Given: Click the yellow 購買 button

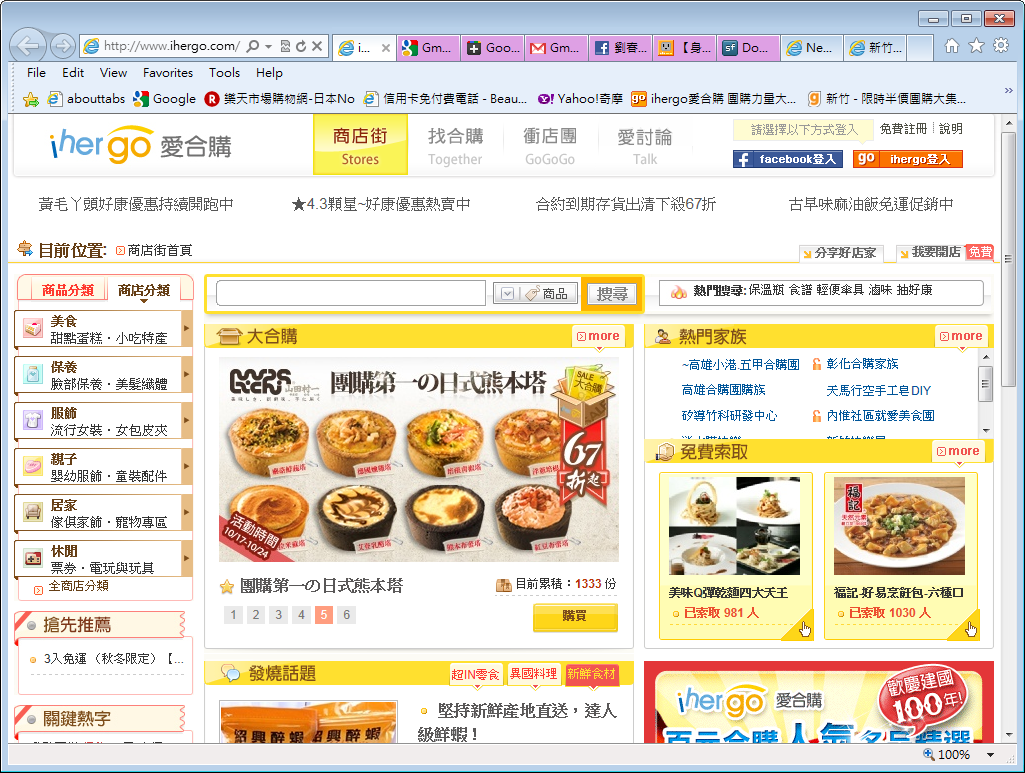Looking at the screenshot, I should tap(575, 616).
